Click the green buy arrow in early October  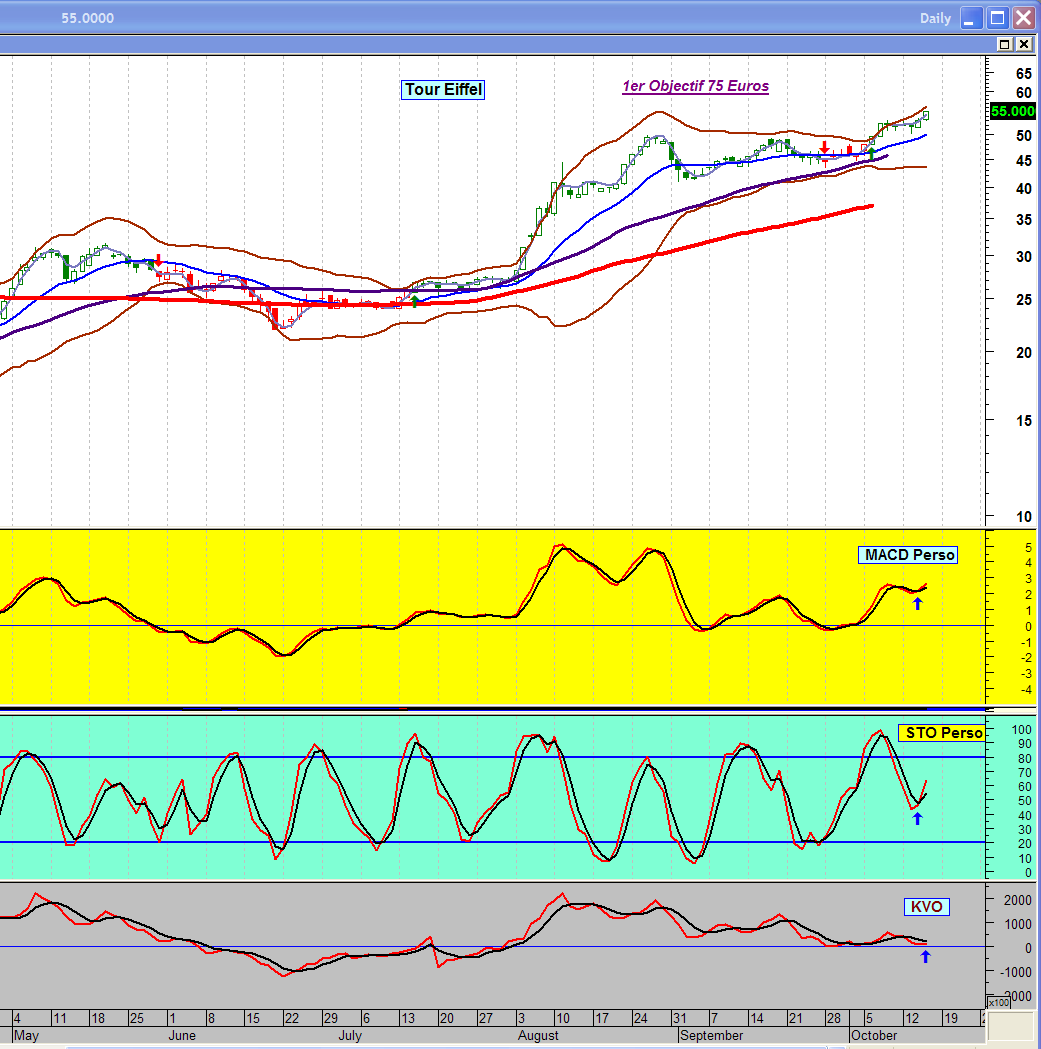pyautogui.click(x=872, y=153)
